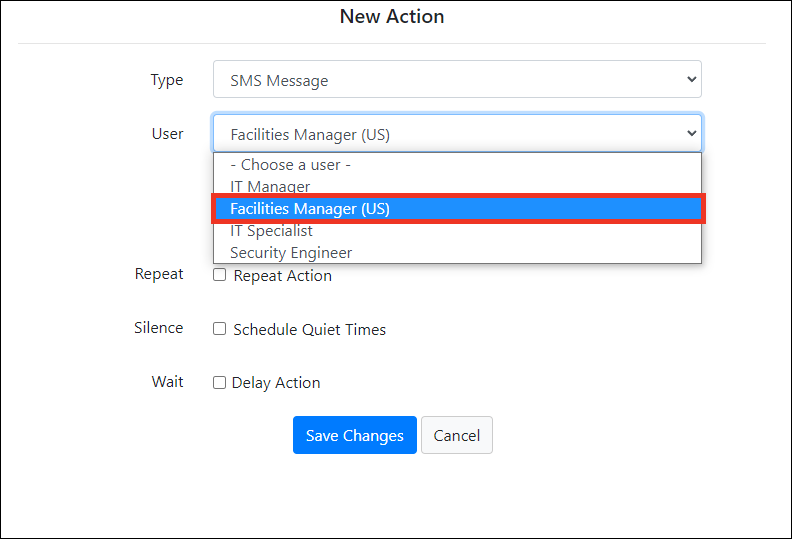Screen dimensions: 792x539
Task: Click the Save Changes button
Action: pos(354,435)
